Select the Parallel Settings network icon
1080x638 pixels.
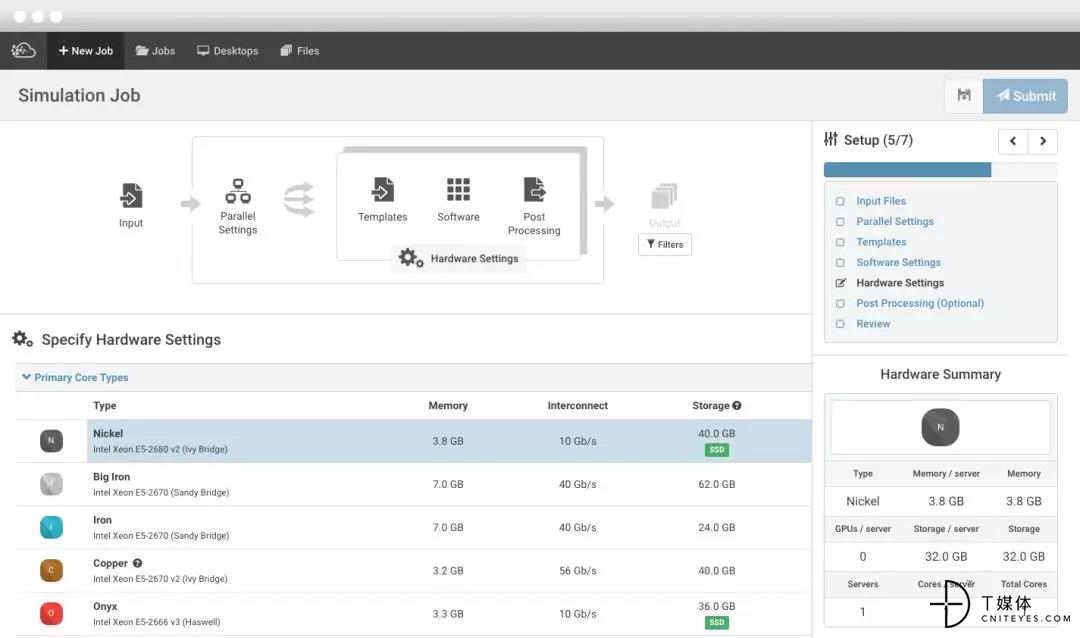(238, 191)
